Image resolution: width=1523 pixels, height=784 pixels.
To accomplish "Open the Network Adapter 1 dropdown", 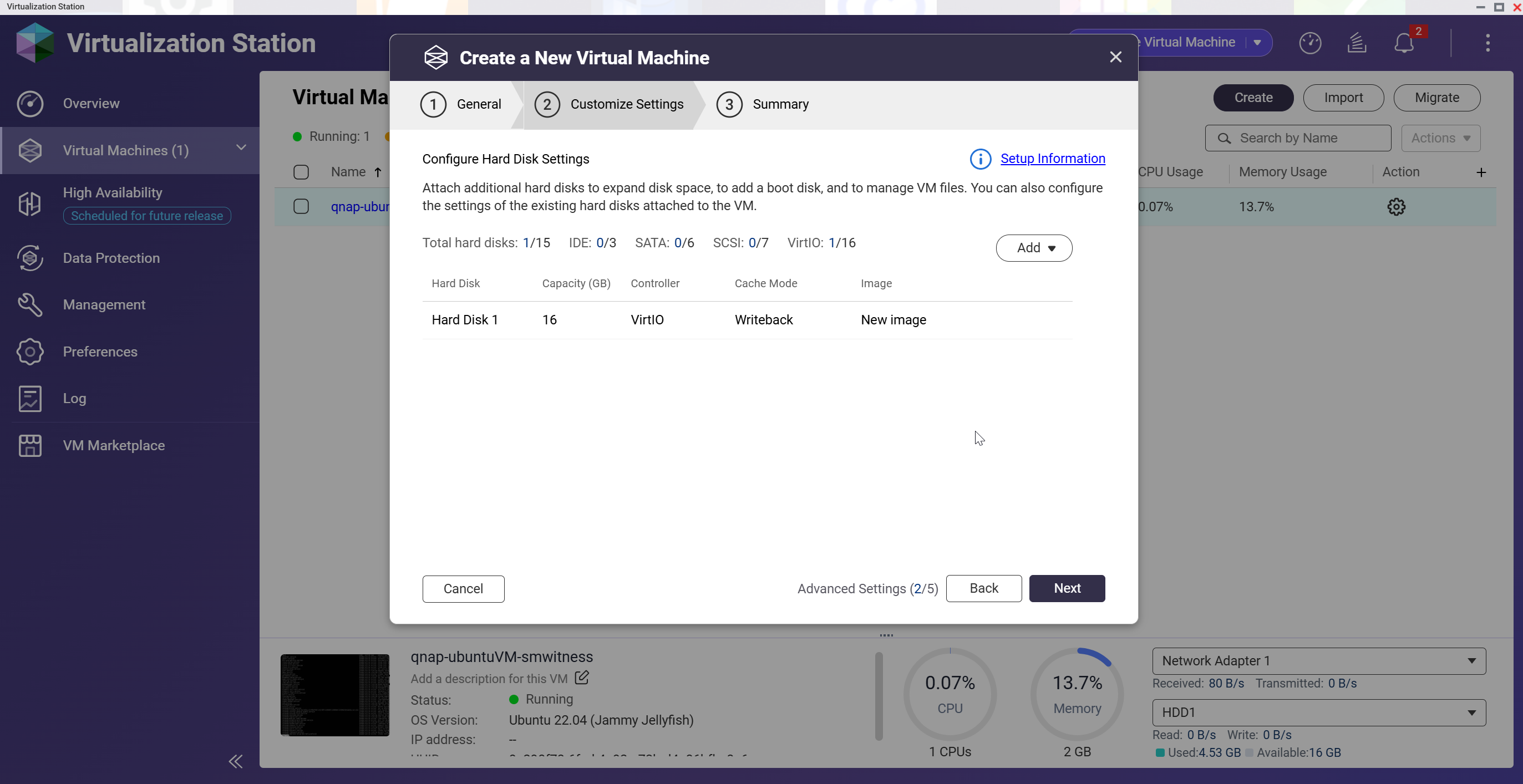I will point(1318,660).
